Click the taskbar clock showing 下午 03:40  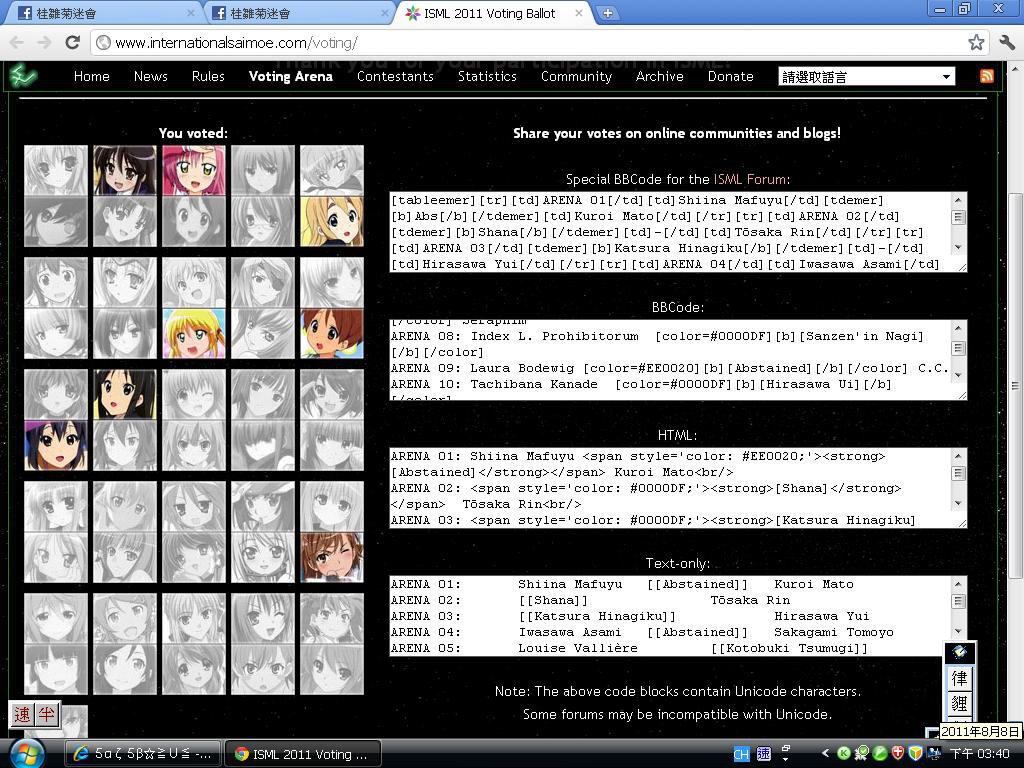pyautogui.click(x=979, y=754)
